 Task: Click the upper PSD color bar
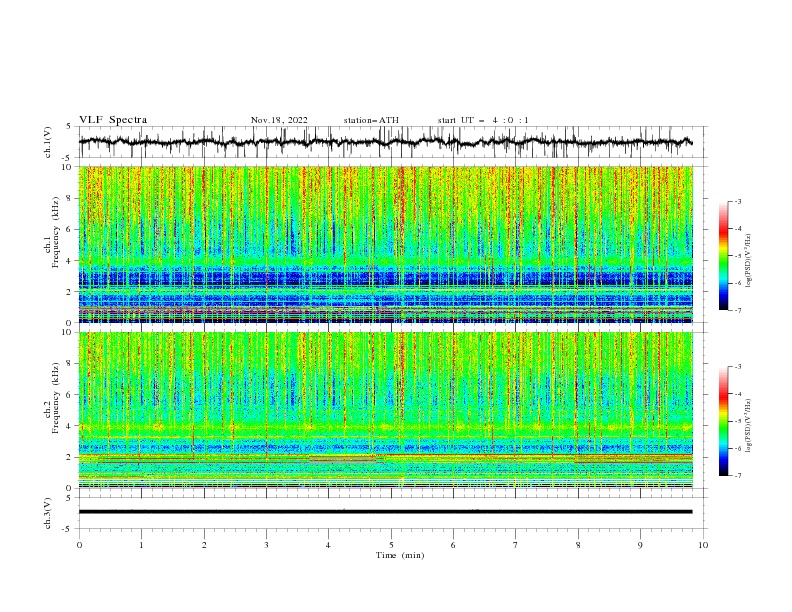click(x=723, y=256)
